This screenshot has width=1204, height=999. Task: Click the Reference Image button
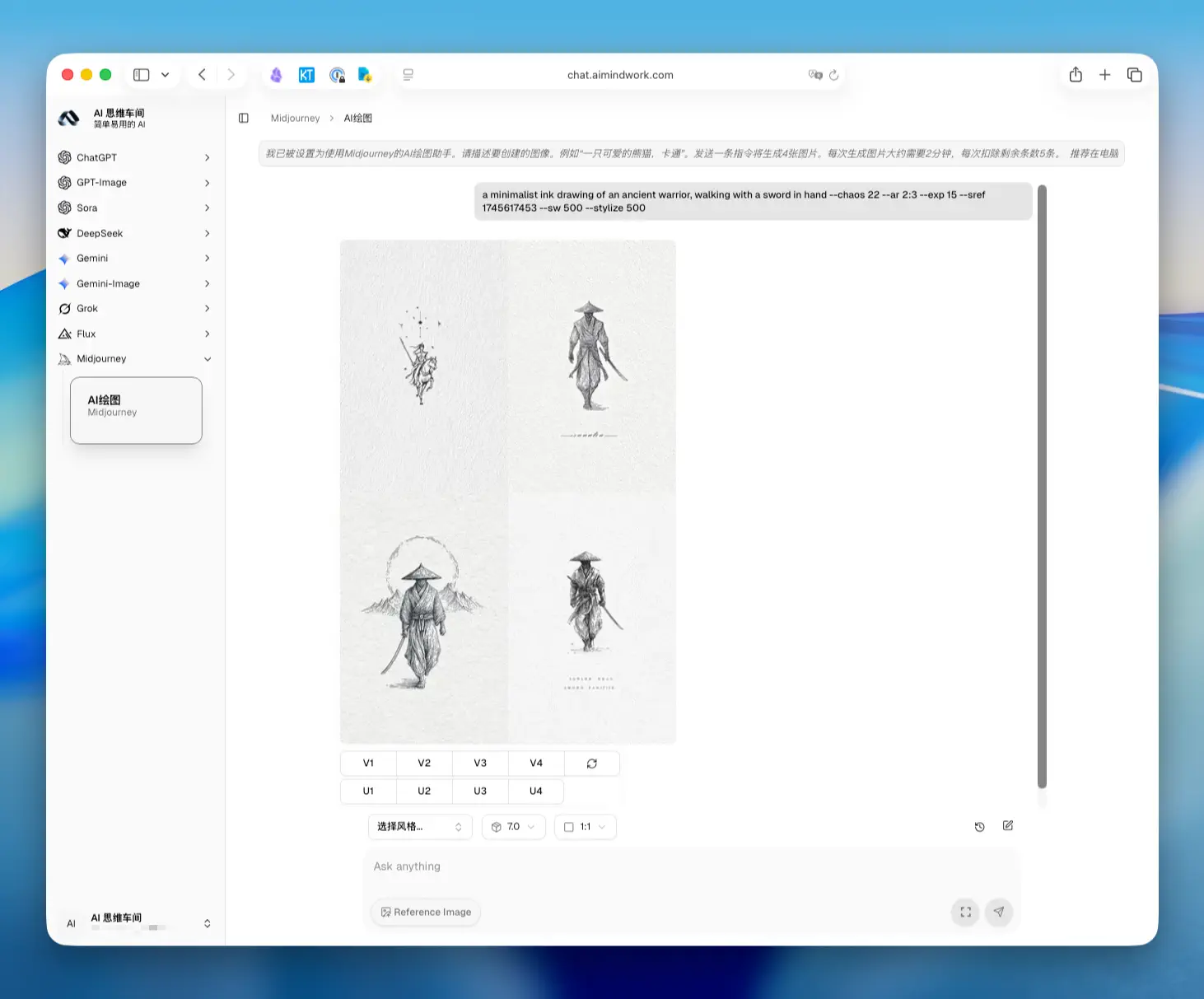[426, 913]
